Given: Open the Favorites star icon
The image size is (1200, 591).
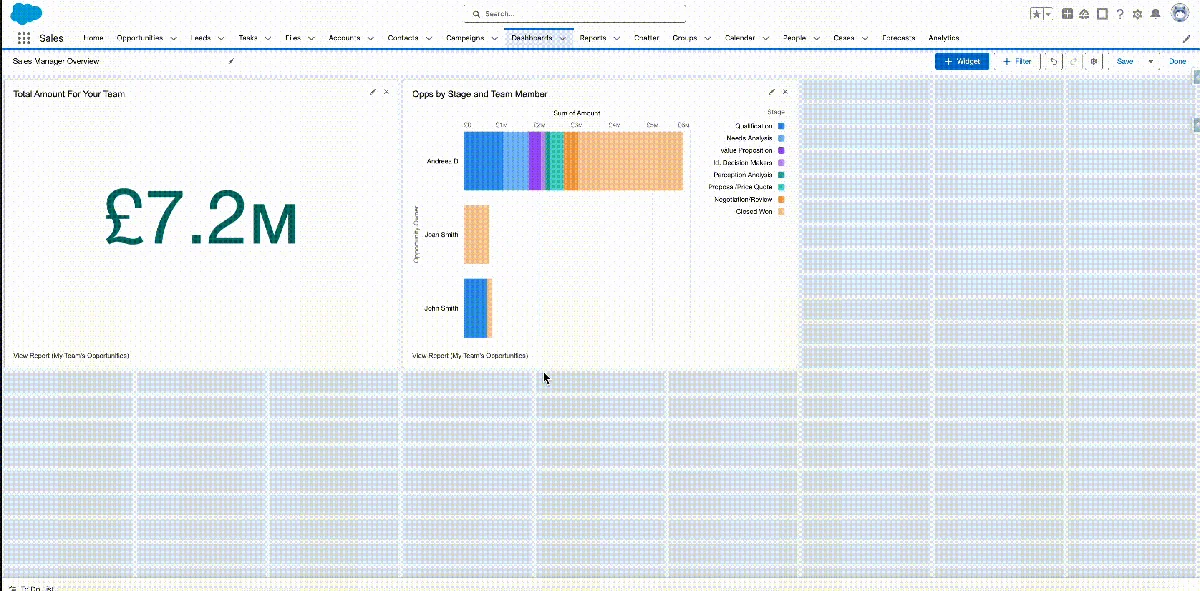Looking at the screenshot, I should pos(1036,14).
